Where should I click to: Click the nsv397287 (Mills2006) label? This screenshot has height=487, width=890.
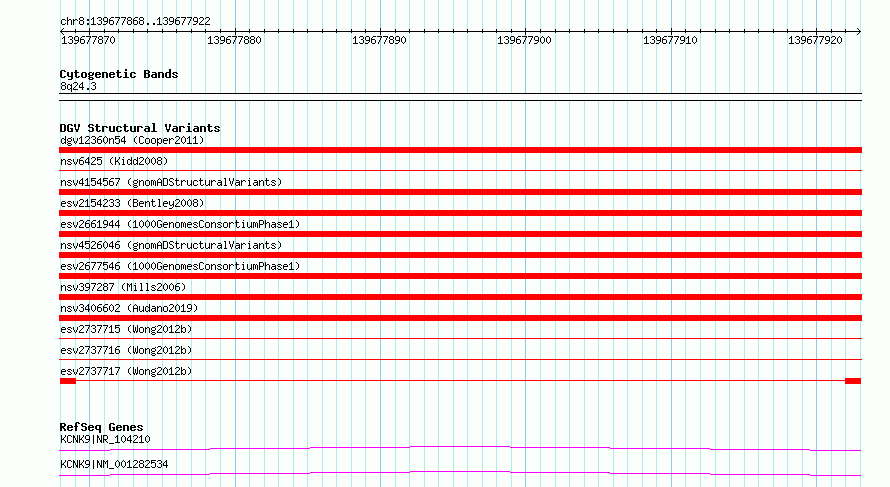point(123,287)
